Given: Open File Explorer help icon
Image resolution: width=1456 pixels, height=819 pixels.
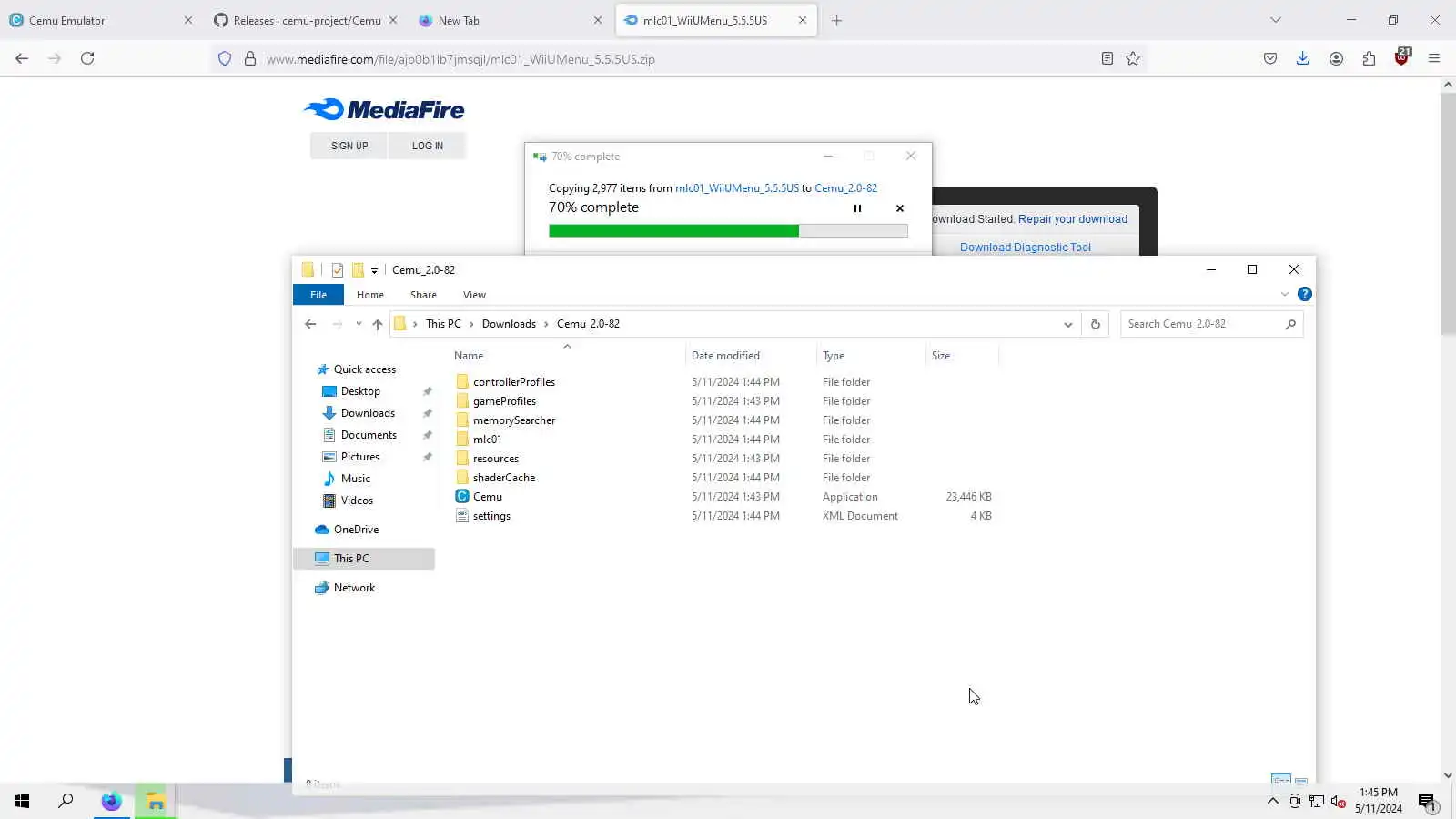Looking at the screenshot, I should click(1305, 294).
